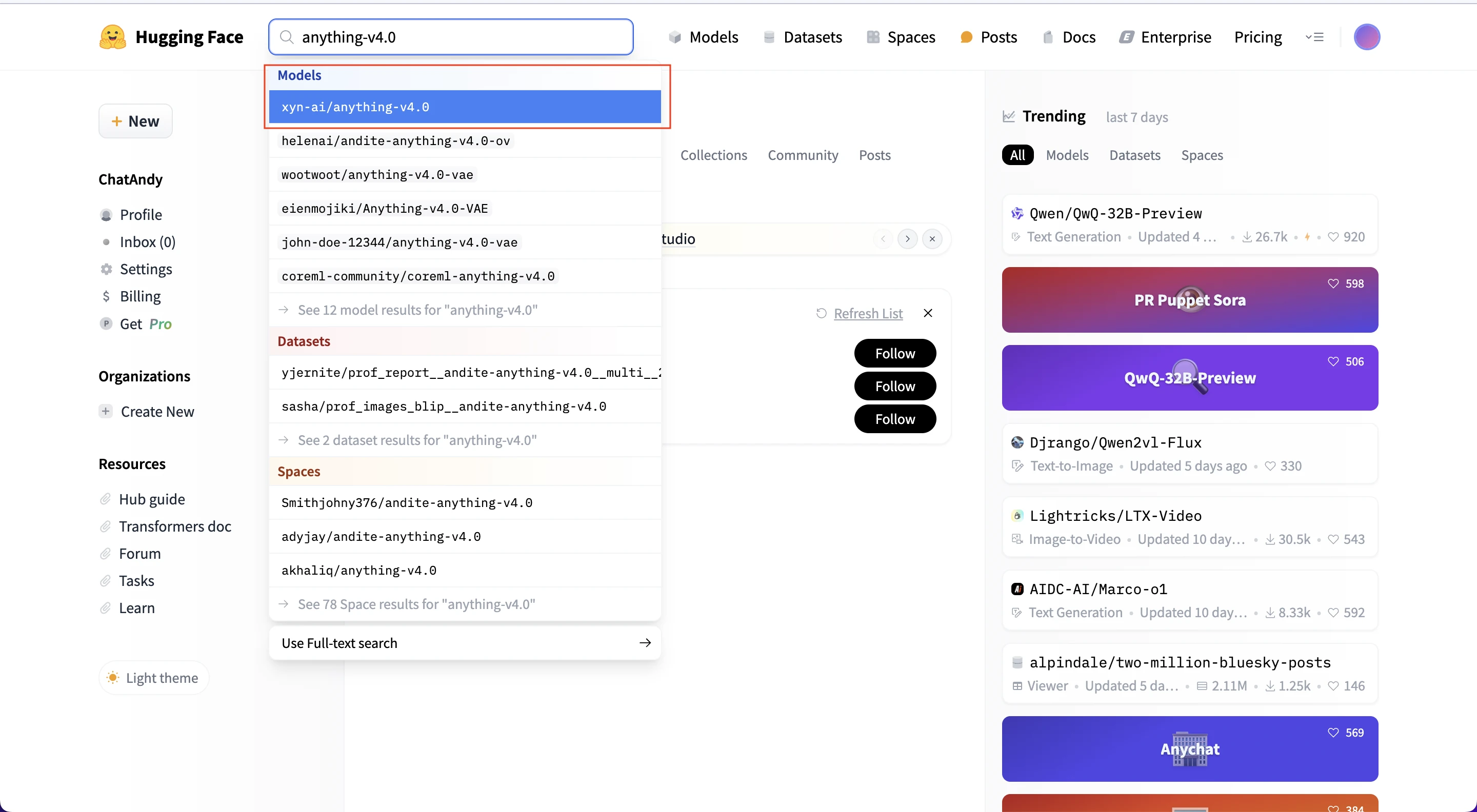Click the banner next arrow

pyautogui.click(x=908, y=238)
